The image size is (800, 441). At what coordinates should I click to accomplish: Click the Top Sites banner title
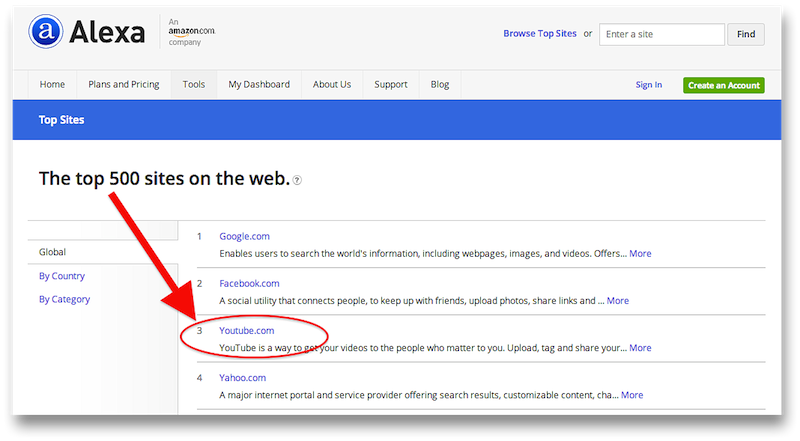pyautogui.click(x=61, y=120)
